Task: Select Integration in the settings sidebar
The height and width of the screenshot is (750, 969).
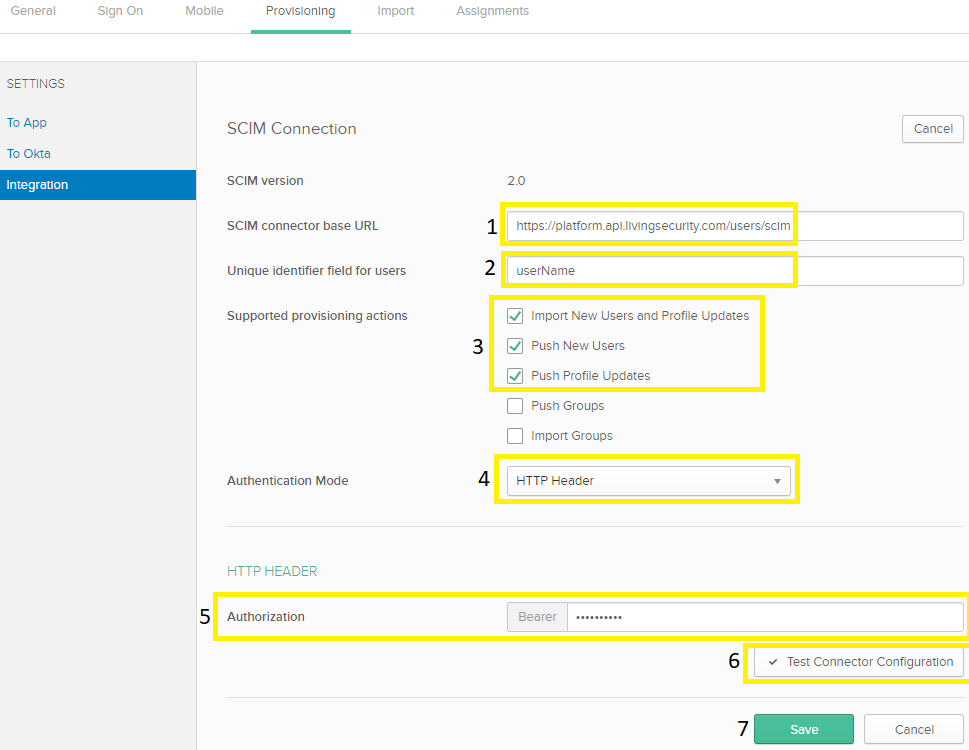Action: coord(98,185)
